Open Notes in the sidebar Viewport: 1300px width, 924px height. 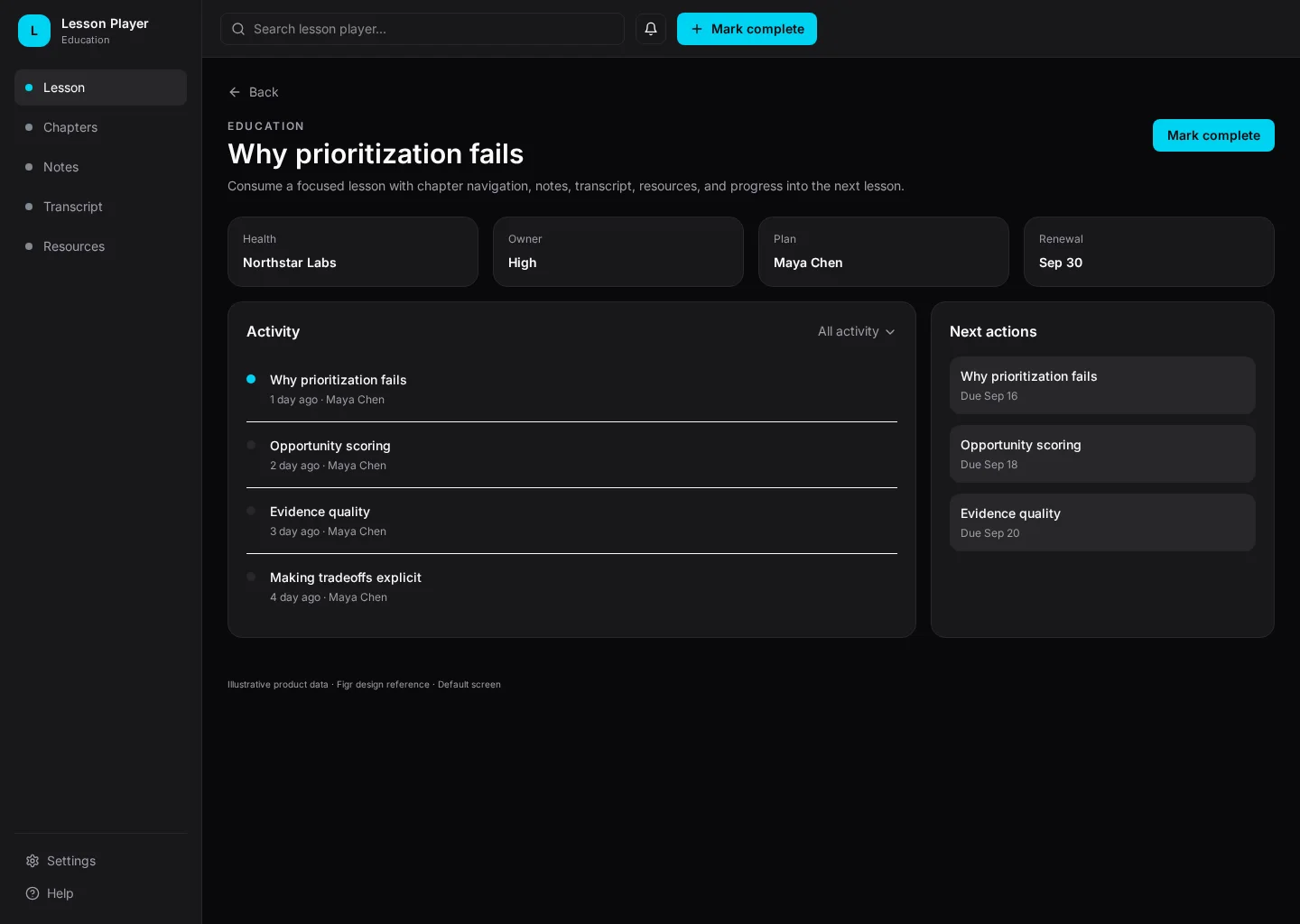(100, 167)
